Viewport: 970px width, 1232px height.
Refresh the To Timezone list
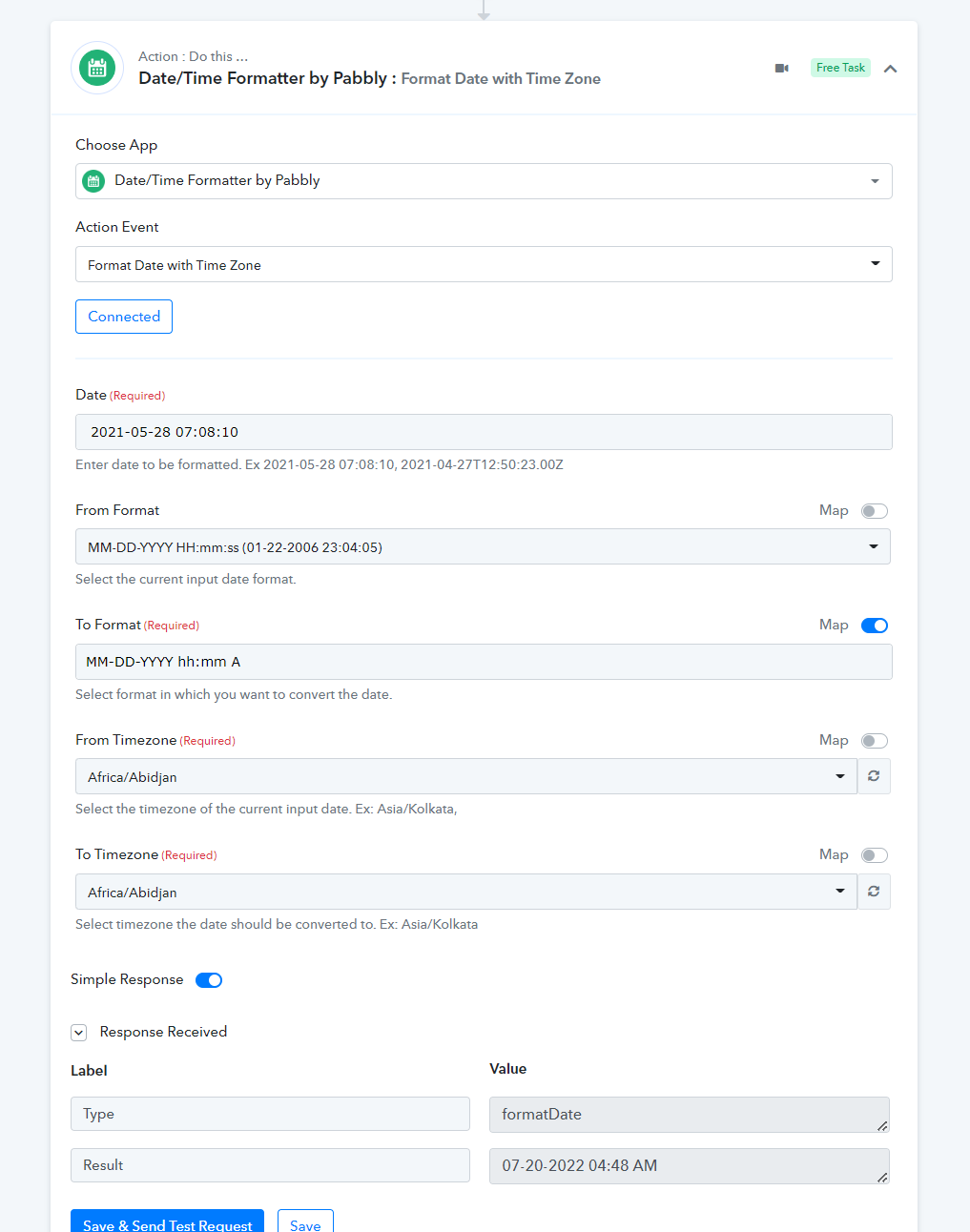874,892
